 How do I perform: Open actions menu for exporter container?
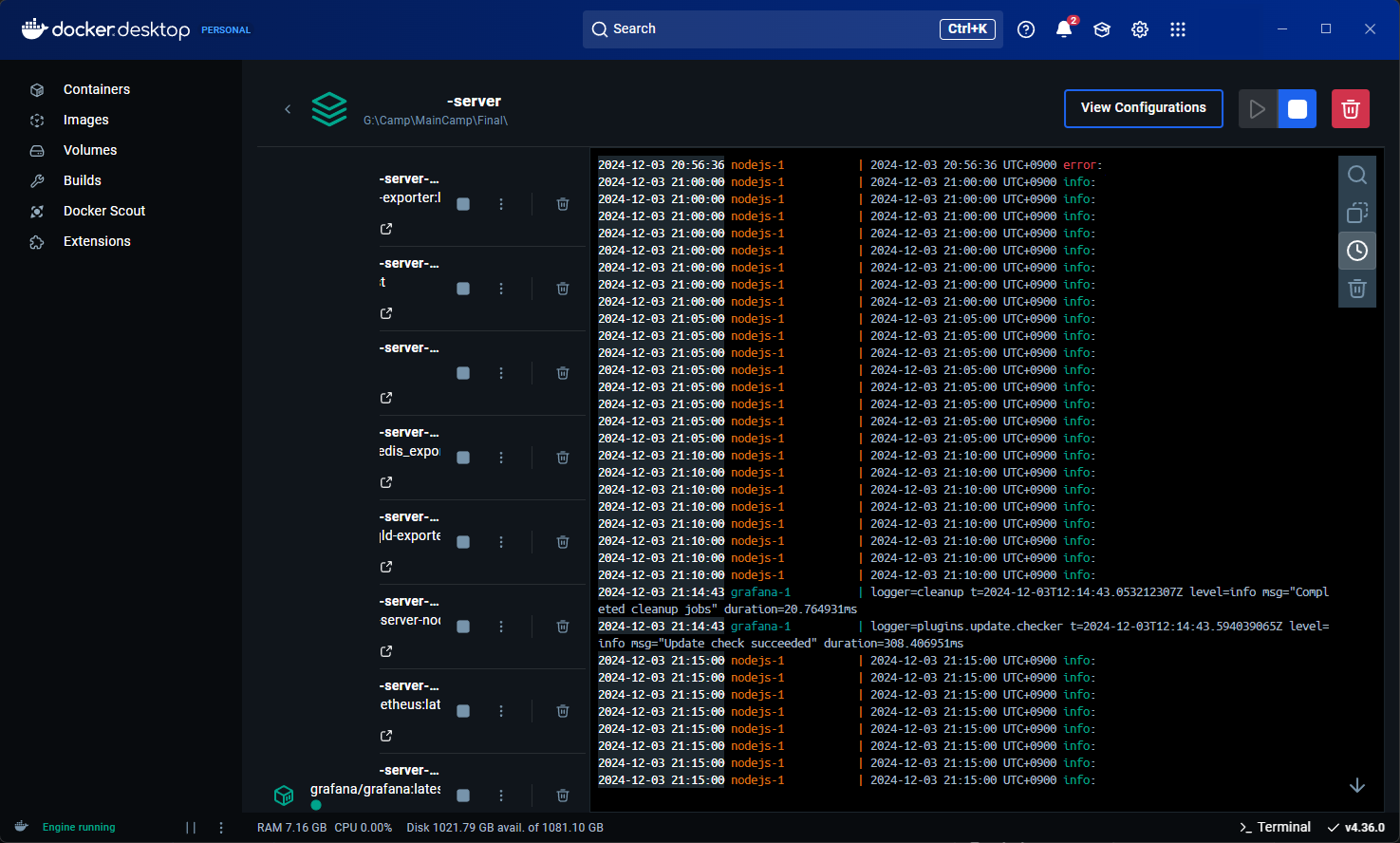[x=501, y=204]
